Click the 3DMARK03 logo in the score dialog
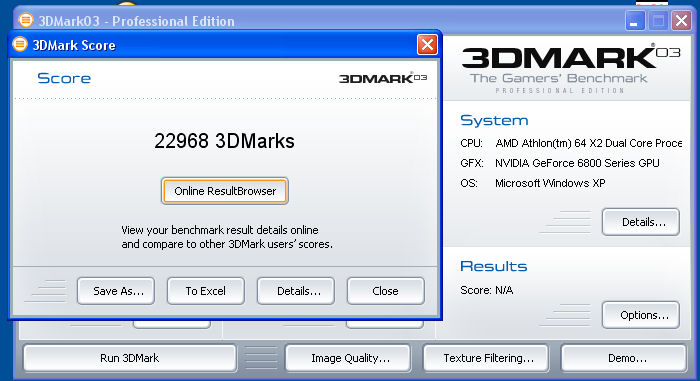700x381 pixels. (x=383, y=78)
